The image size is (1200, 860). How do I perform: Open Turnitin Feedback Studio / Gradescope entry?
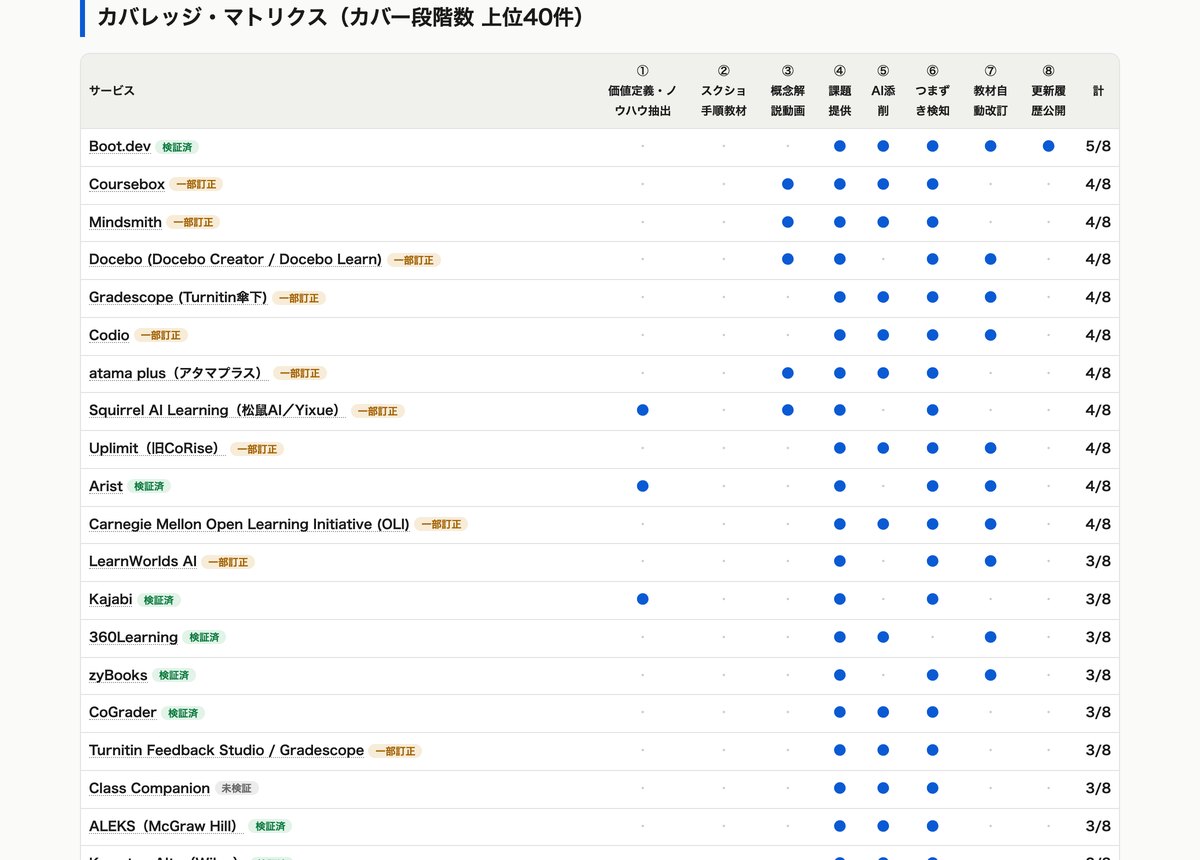coord(226,750)
